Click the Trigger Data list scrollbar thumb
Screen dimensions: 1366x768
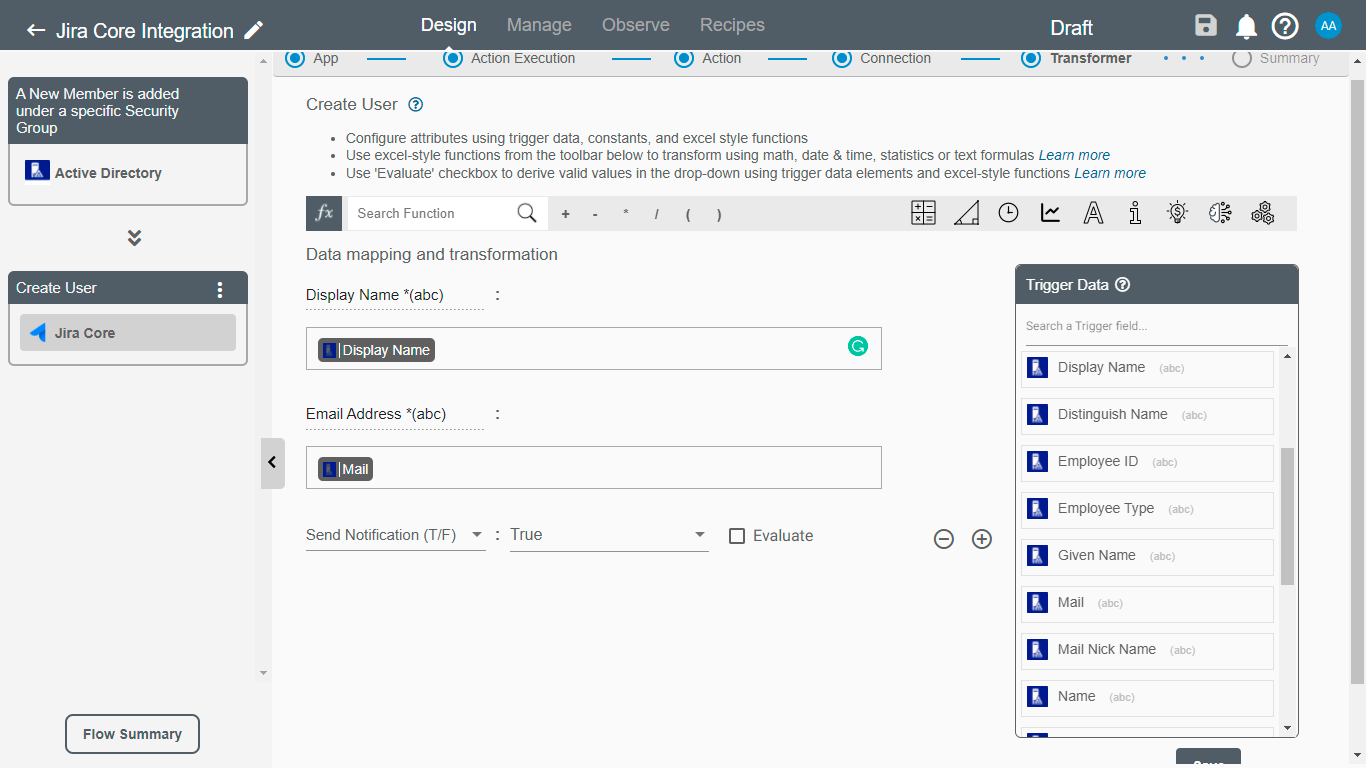pos(1287,516)
